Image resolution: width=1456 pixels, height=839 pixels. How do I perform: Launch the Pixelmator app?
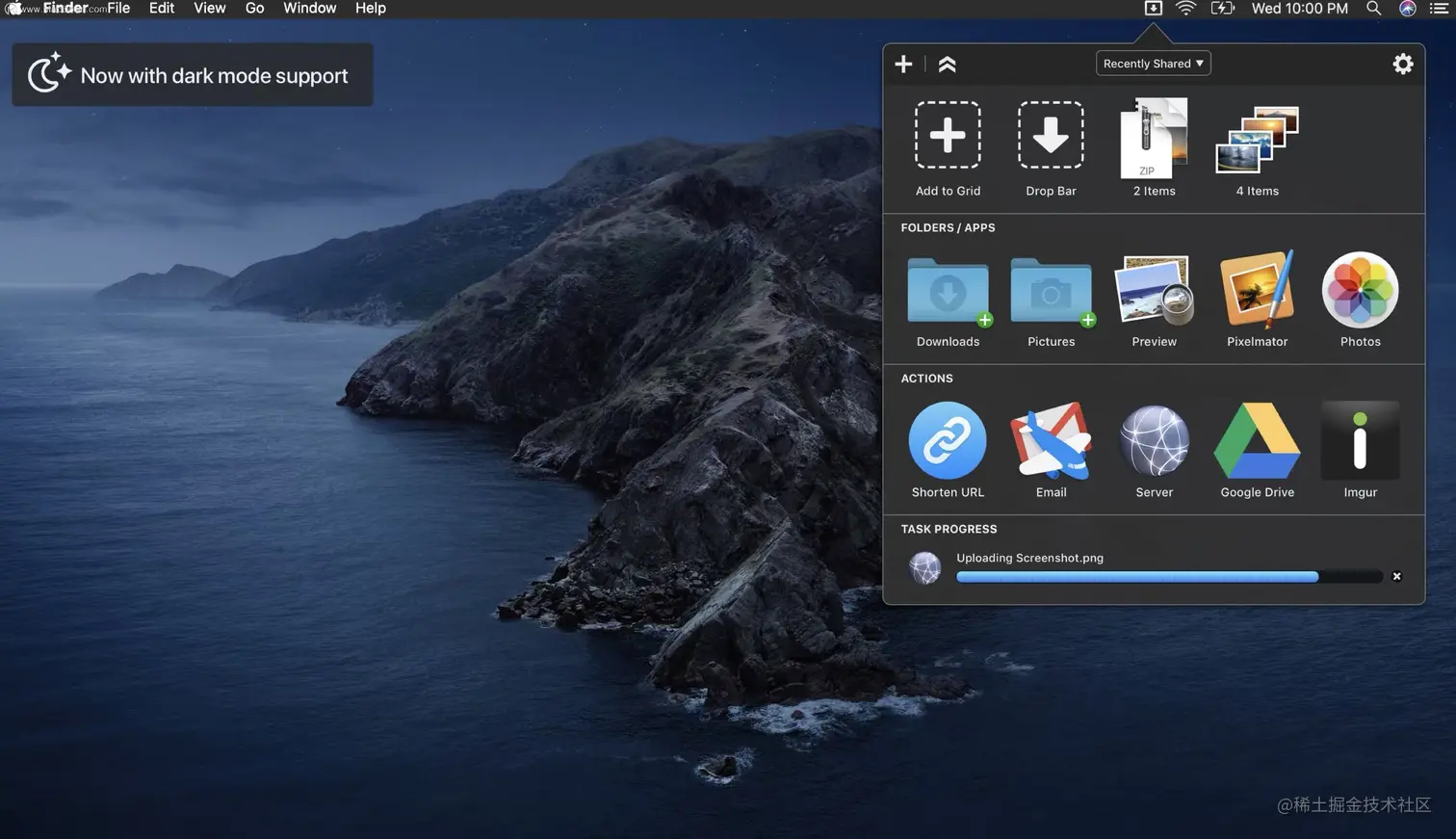[1257, 290]
